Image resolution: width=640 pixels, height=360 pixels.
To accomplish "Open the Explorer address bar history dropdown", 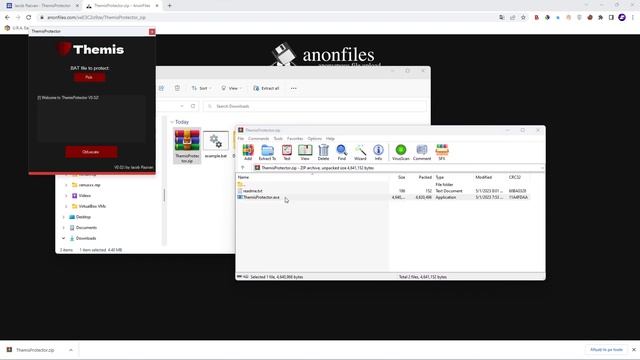I will coord(182,106).
